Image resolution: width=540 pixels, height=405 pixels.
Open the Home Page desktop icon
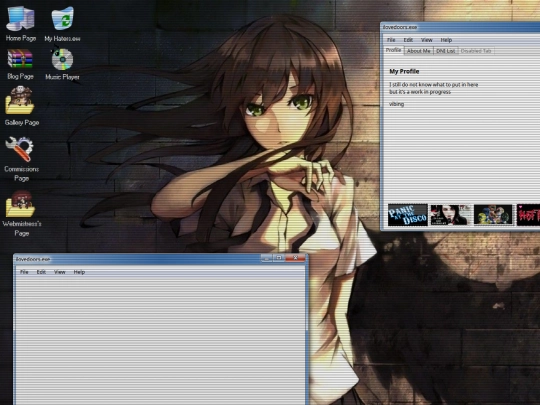(x=21, y=23)
